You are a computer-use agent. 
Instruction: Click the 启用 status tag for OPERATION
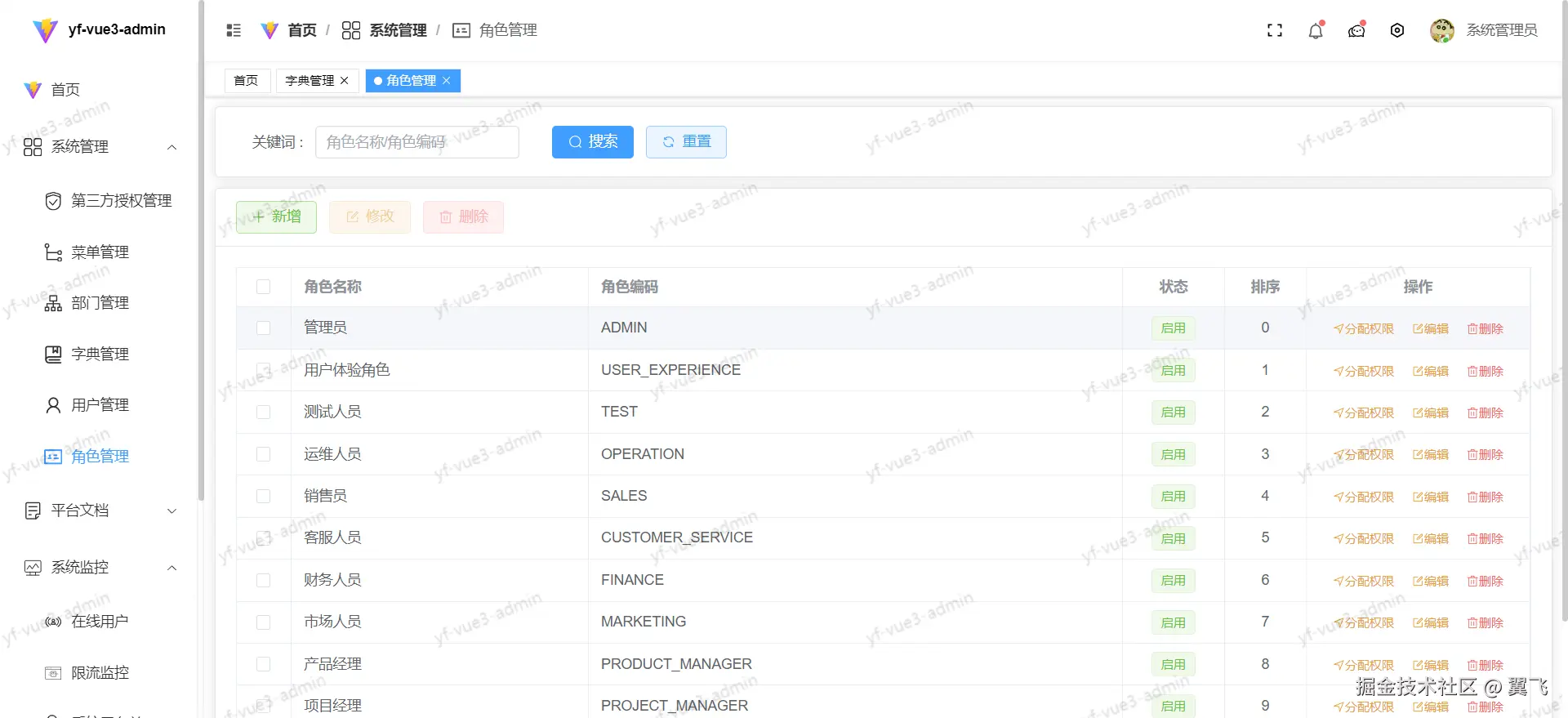(x=1174, y=454)
